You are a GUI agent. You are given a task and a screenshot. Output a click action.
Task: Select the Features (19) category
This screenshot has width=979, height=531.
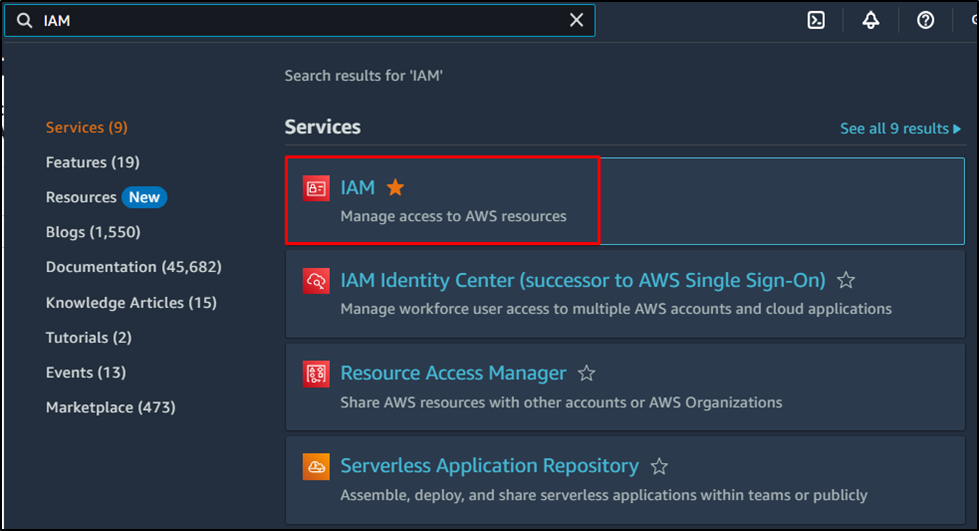(x=92, y=162)
